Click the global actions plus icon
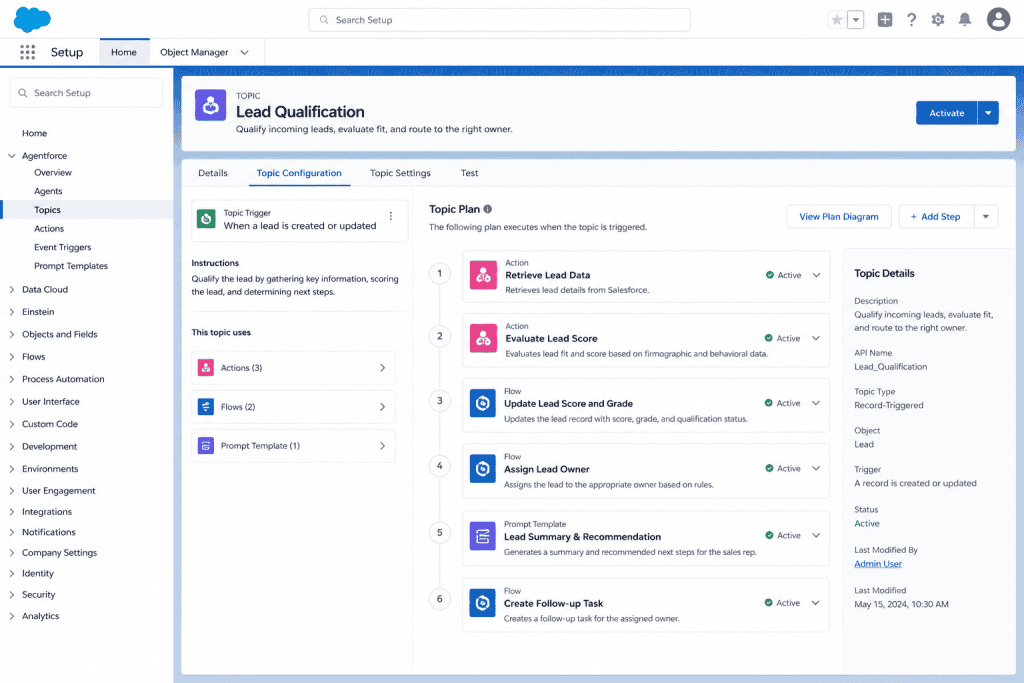Image resolution: width=1024 pixels, height=683 pixels. point(885,20)
